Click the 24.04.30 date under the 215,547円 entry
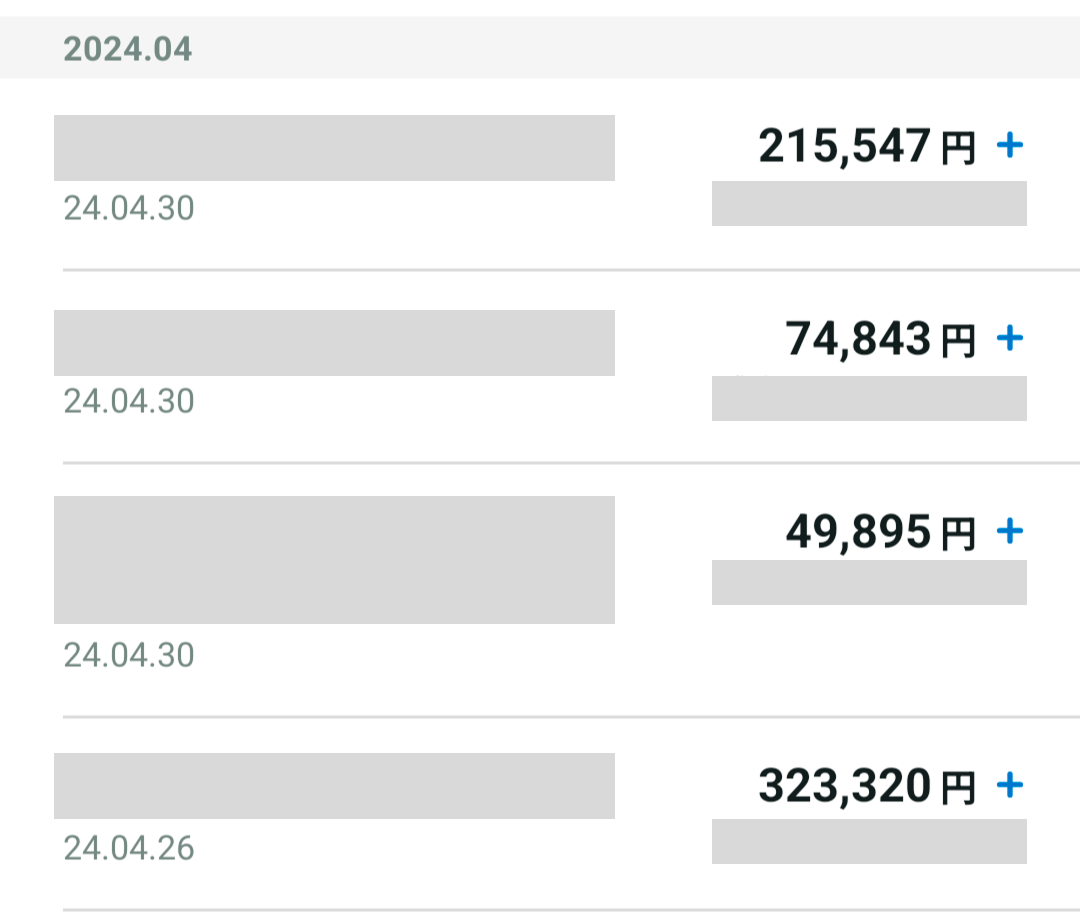The image size is (1080, 924). pyautogui.click(x=129, y=208)
